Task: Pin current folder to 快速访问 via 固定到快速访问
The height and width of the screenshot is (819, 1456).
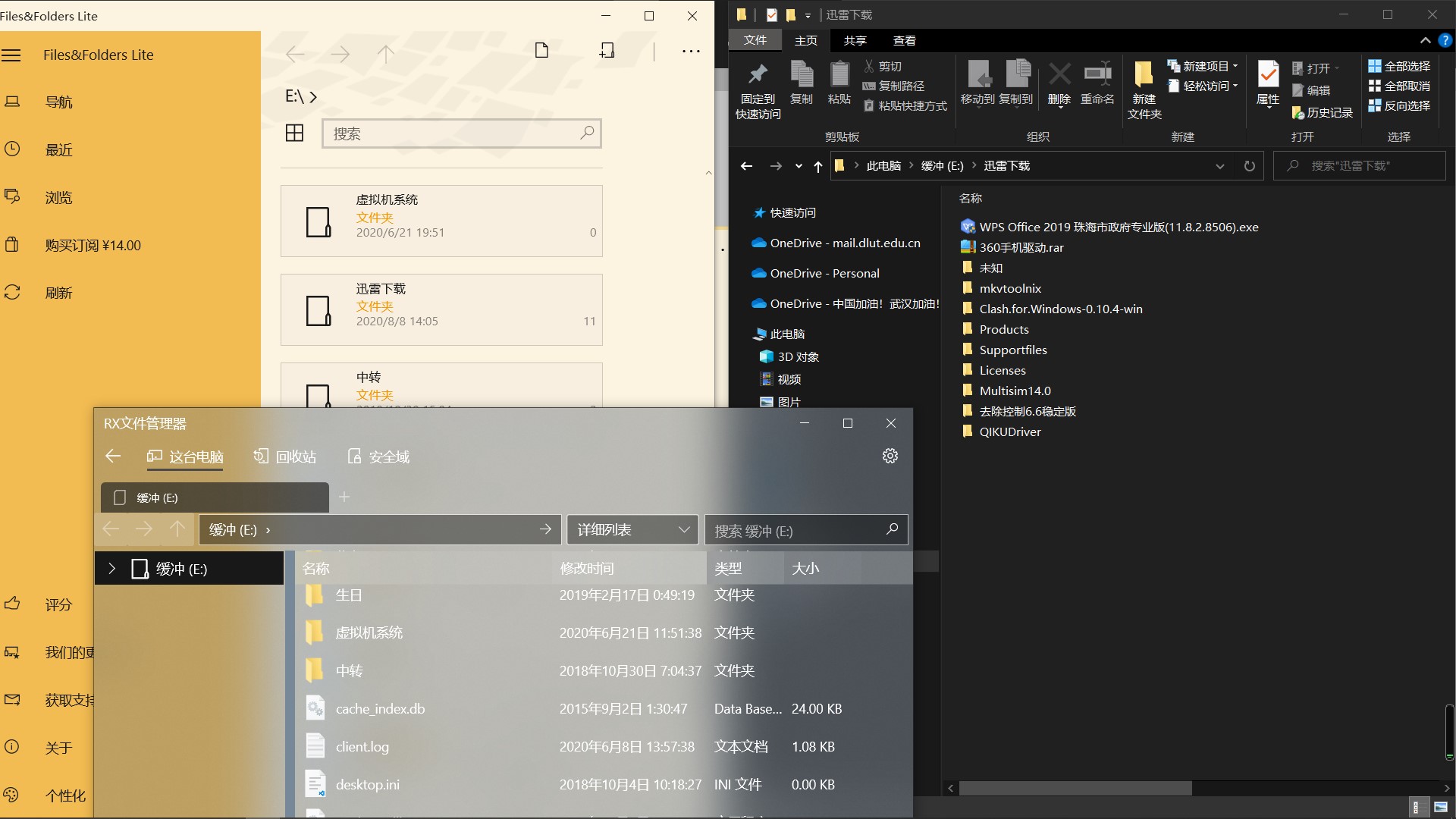Action: [x=757, y=85]
